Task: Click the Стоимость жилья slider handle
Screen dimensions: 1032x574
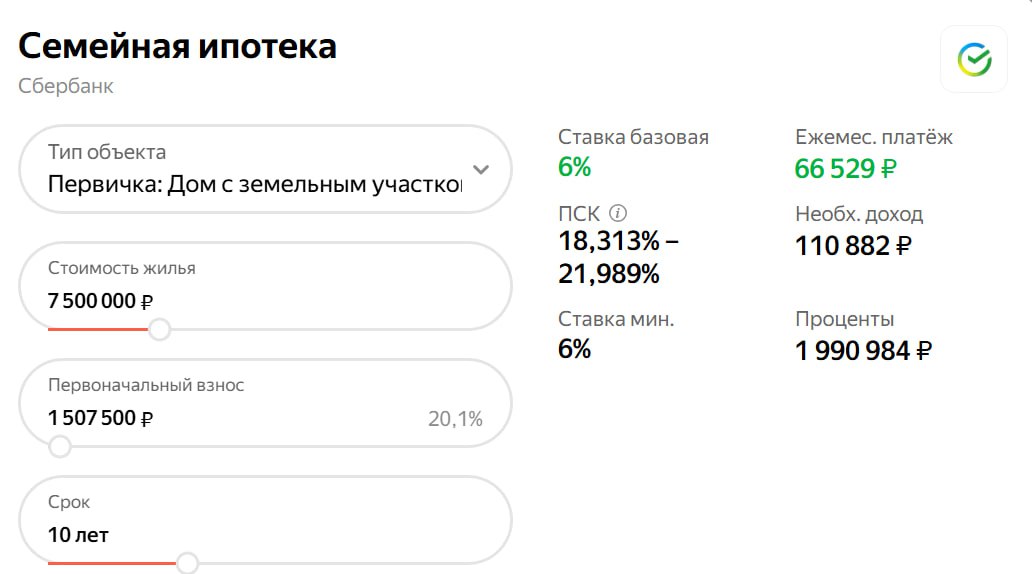Action: [x=159, y=329]
